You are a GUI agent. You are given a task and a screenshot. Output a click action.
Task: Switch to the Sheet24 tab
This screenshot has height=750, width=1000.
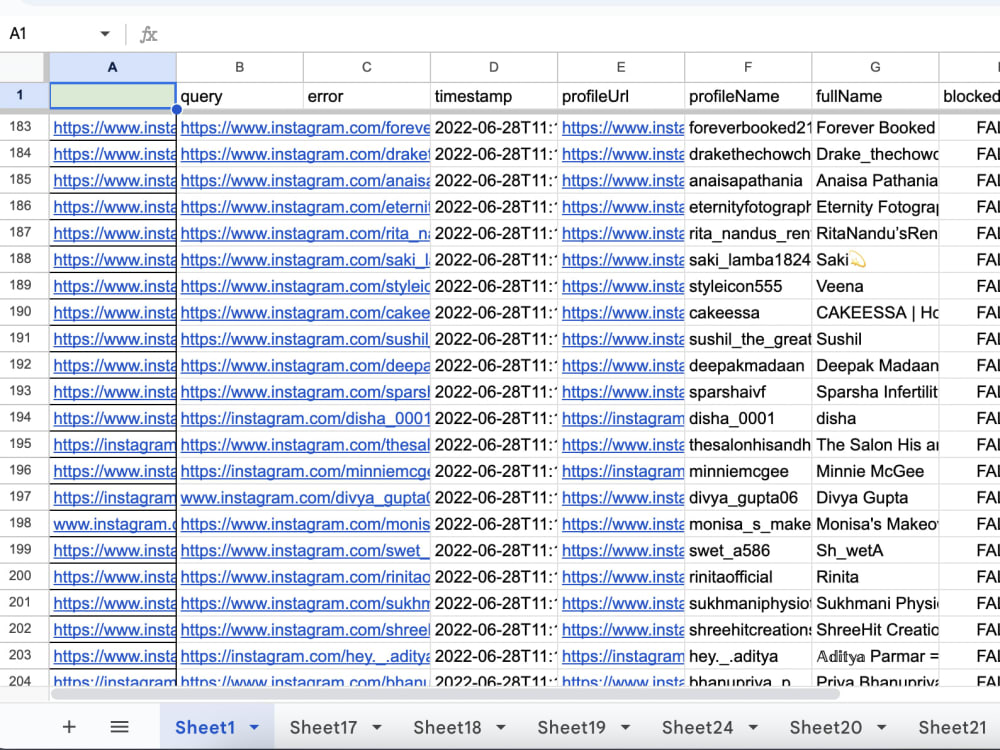click(698, 727)
